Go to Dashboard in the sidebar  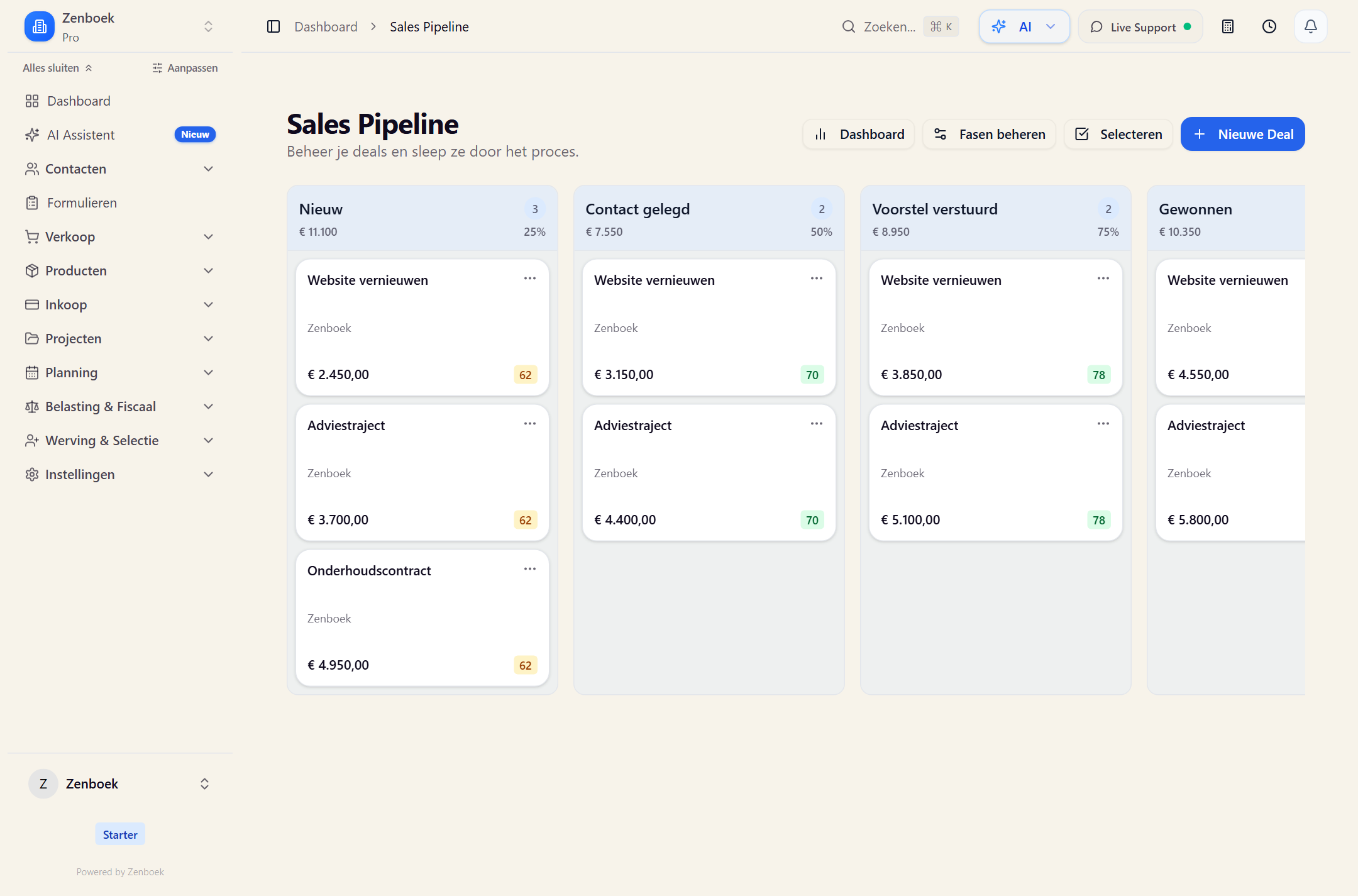coord(120,101)
